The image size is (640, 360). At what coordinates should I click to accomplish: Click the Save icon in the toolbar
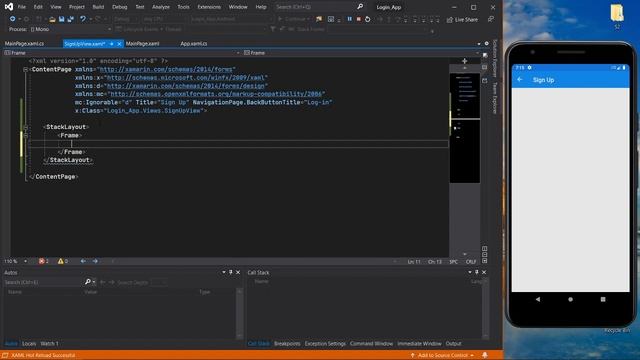tap(62, 19)
